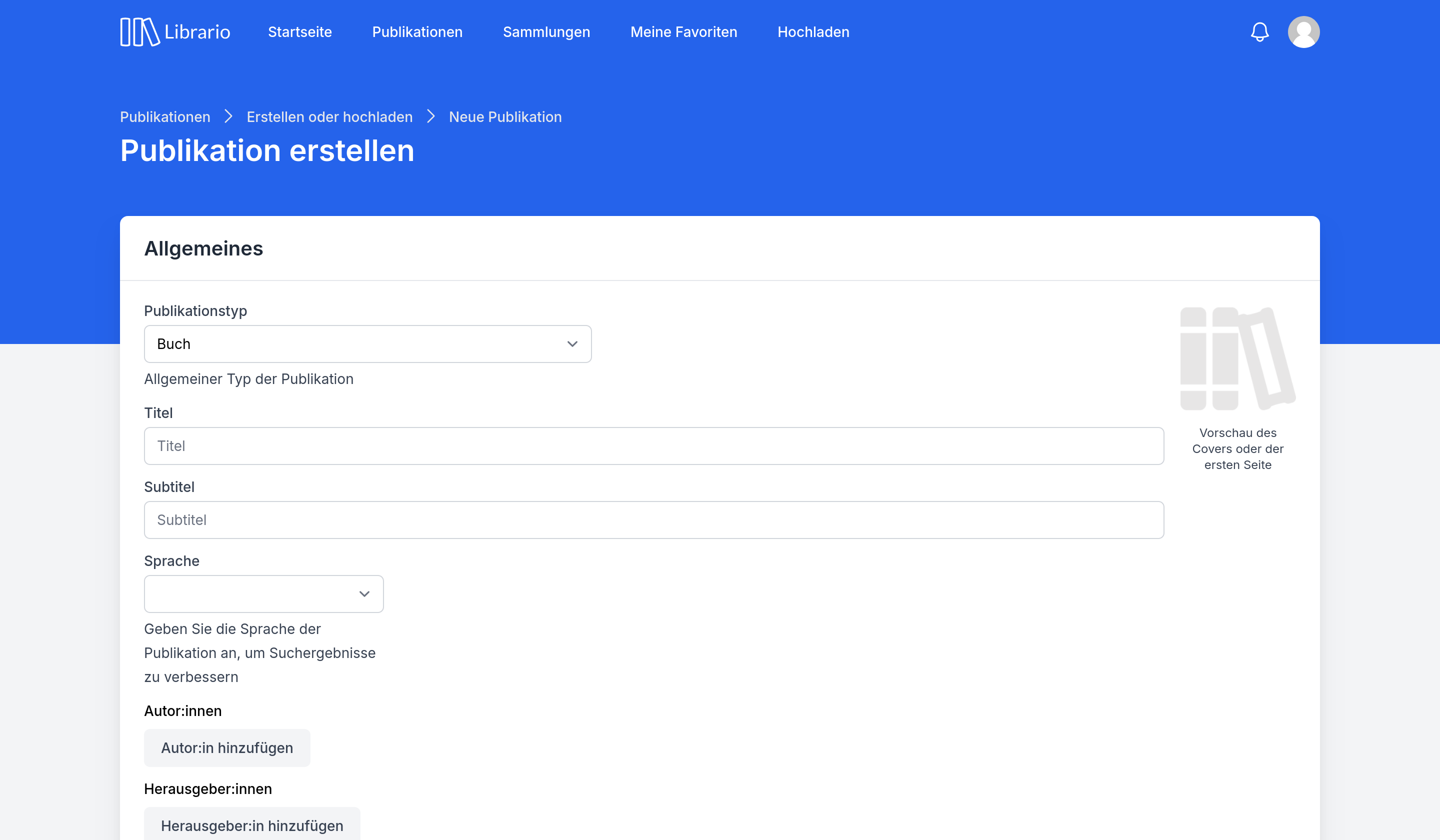The image size is (1440, 840).
Task: Open Hochladen in the navigation bar
Action: coord(813,32)
